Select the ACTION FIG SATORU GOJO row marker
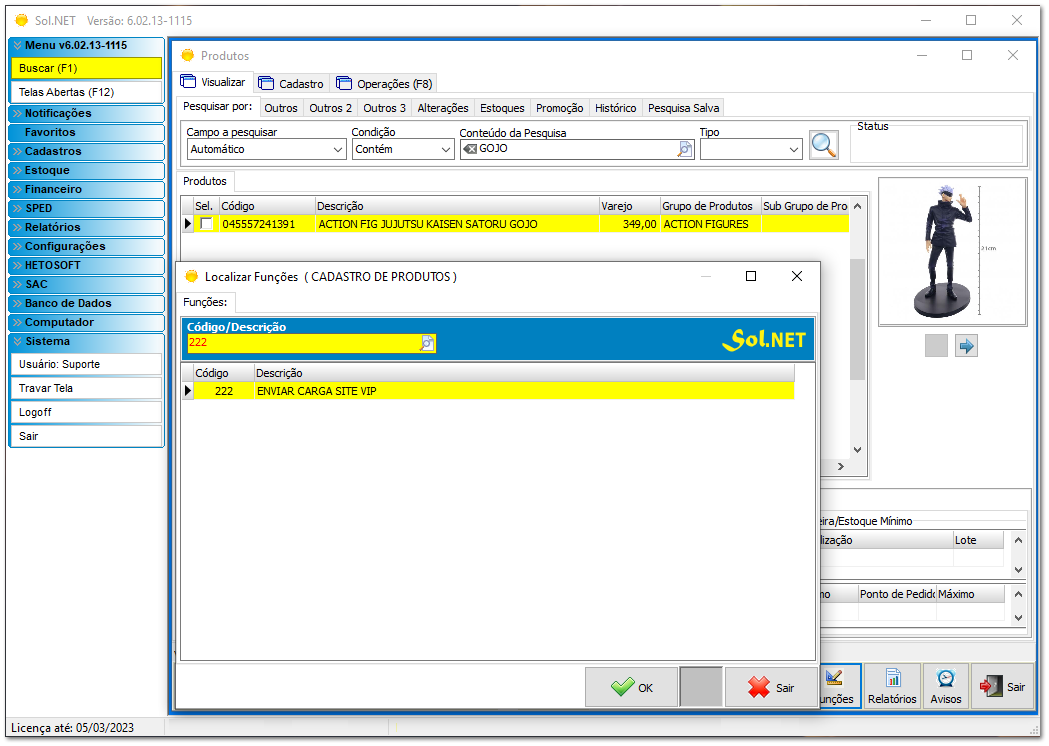Image resolution: width=1049 pixels, height=746 pixels. click(187, 224)
